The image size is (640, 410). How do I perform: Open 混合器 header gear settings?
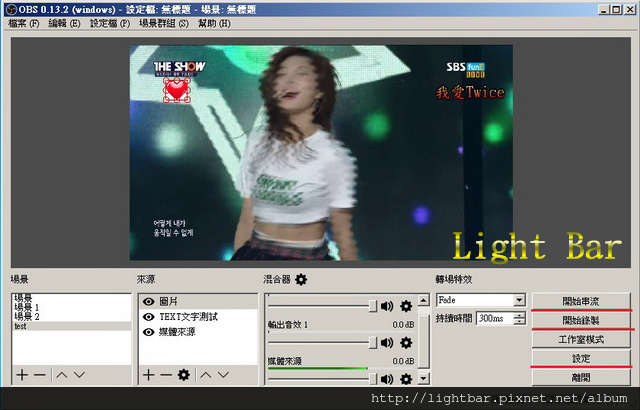[301, 279]
